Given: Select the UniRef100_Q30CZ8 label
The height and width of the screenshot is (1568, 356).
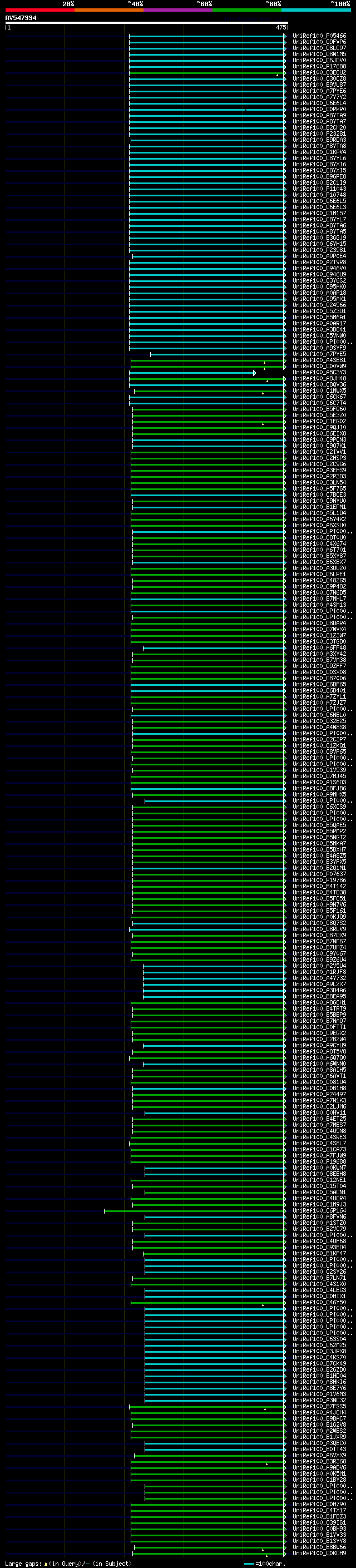Looking at the screenshot, I should 319,78.
